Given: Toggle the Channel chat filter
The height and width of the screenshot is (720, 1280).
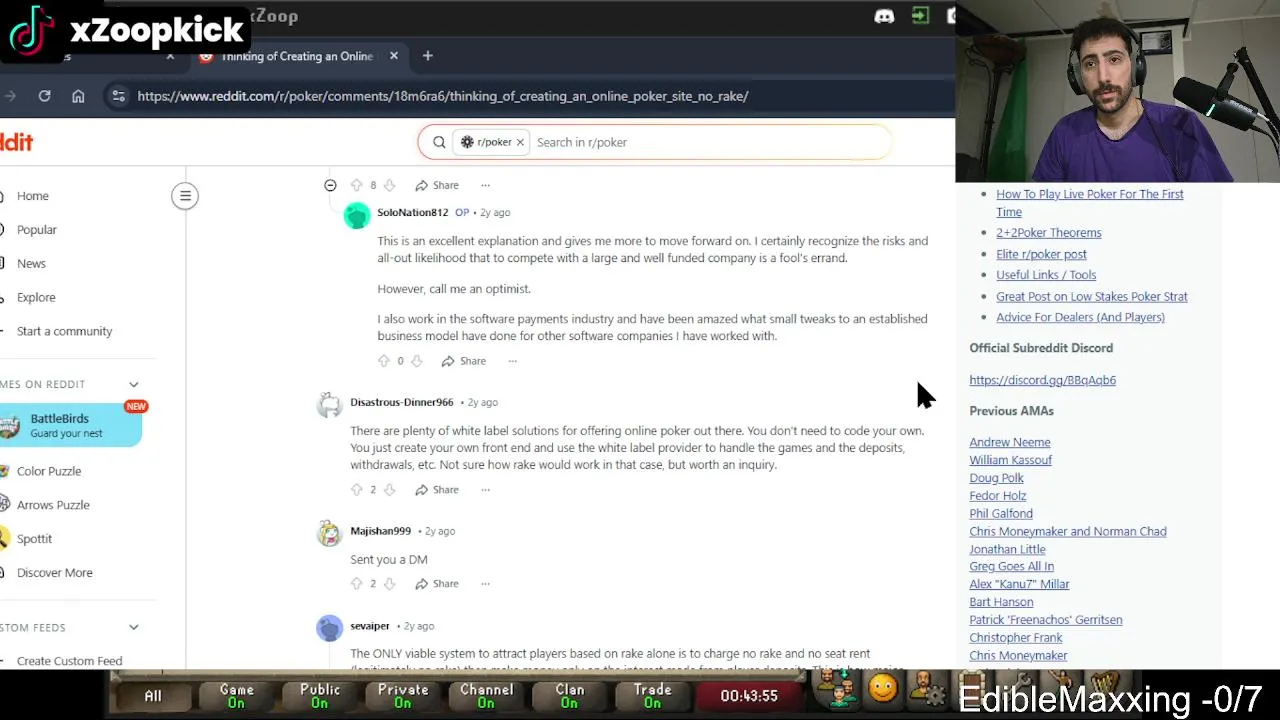Looking at the screenshot, I should [486, 696].
